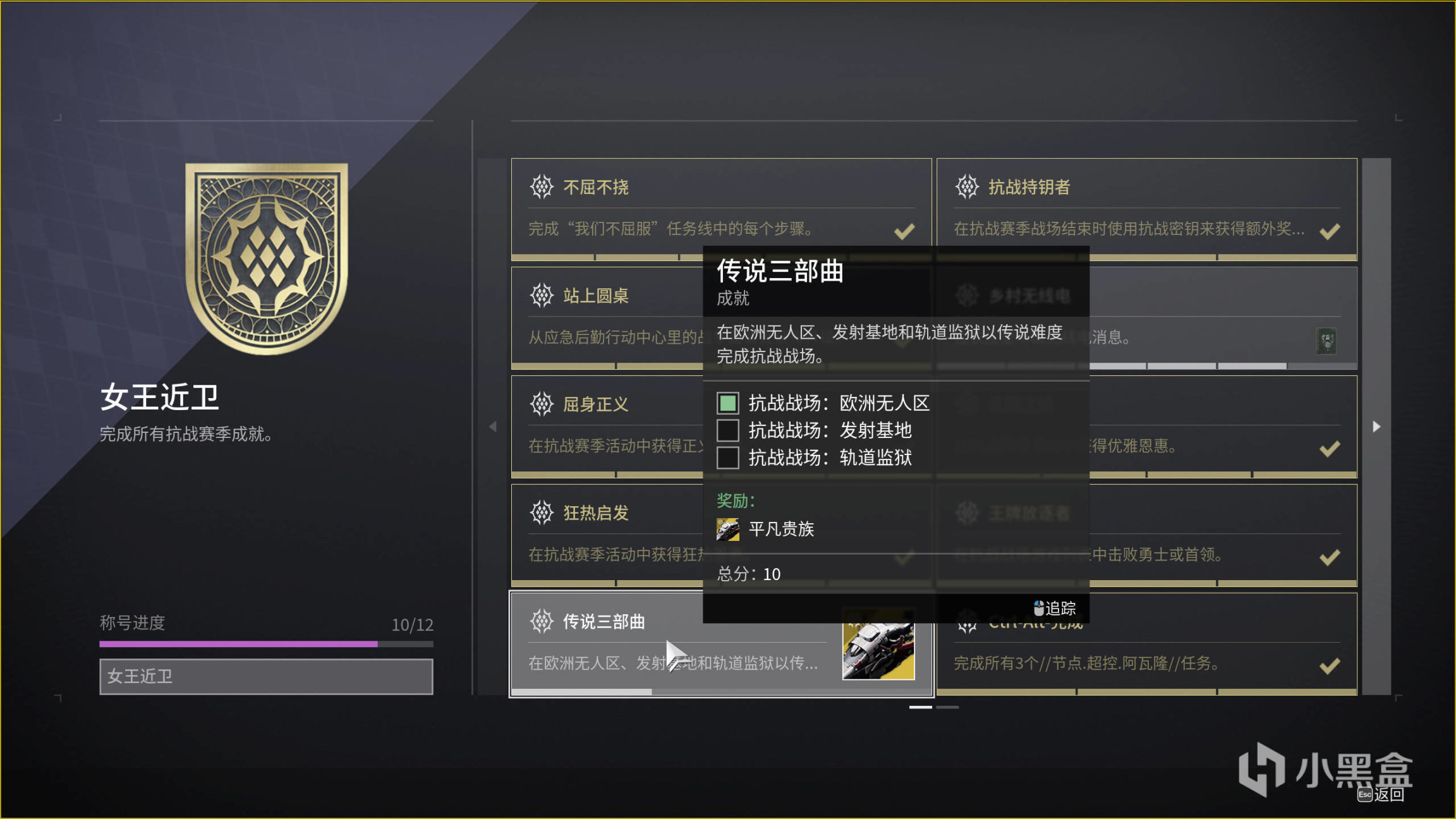Select the 抗战持钥者 triumph icon
The width and height of the screenshot is (1456, 819).
click(967, 186)
